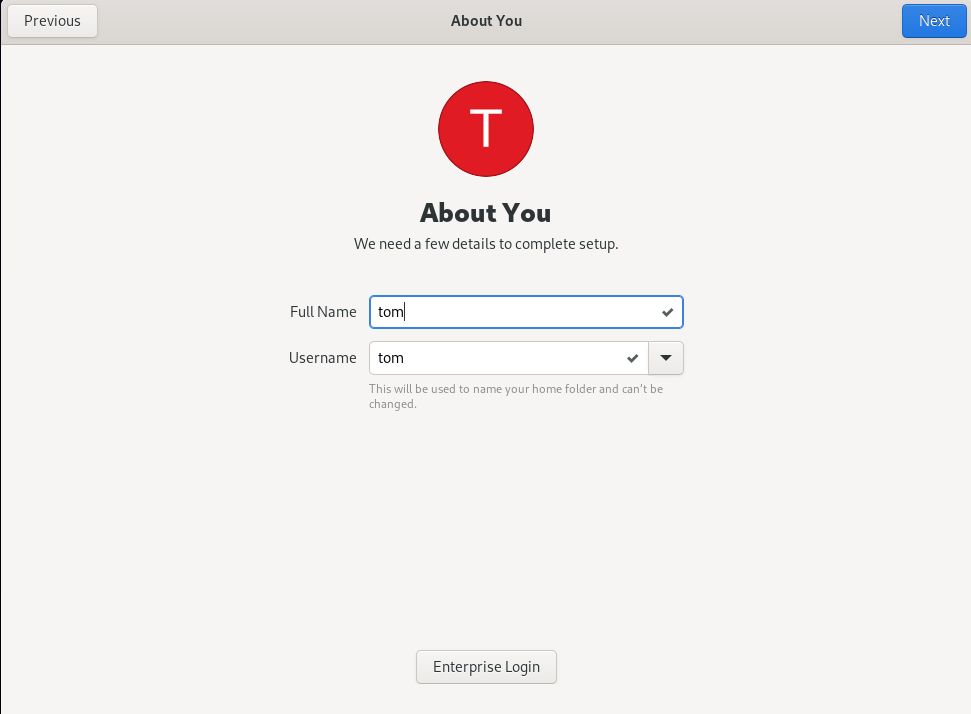Click the large bold 'About You' heading
Screen dimensions: 971x714
pyautogui.click(x=485, y=213)
